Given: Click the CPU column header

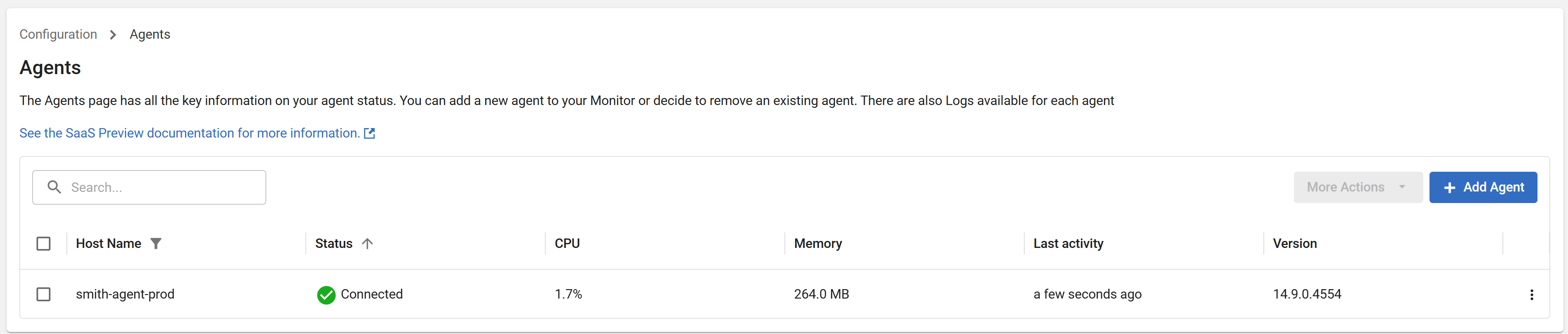Looking at the screenshot, I should coord(567,243).
